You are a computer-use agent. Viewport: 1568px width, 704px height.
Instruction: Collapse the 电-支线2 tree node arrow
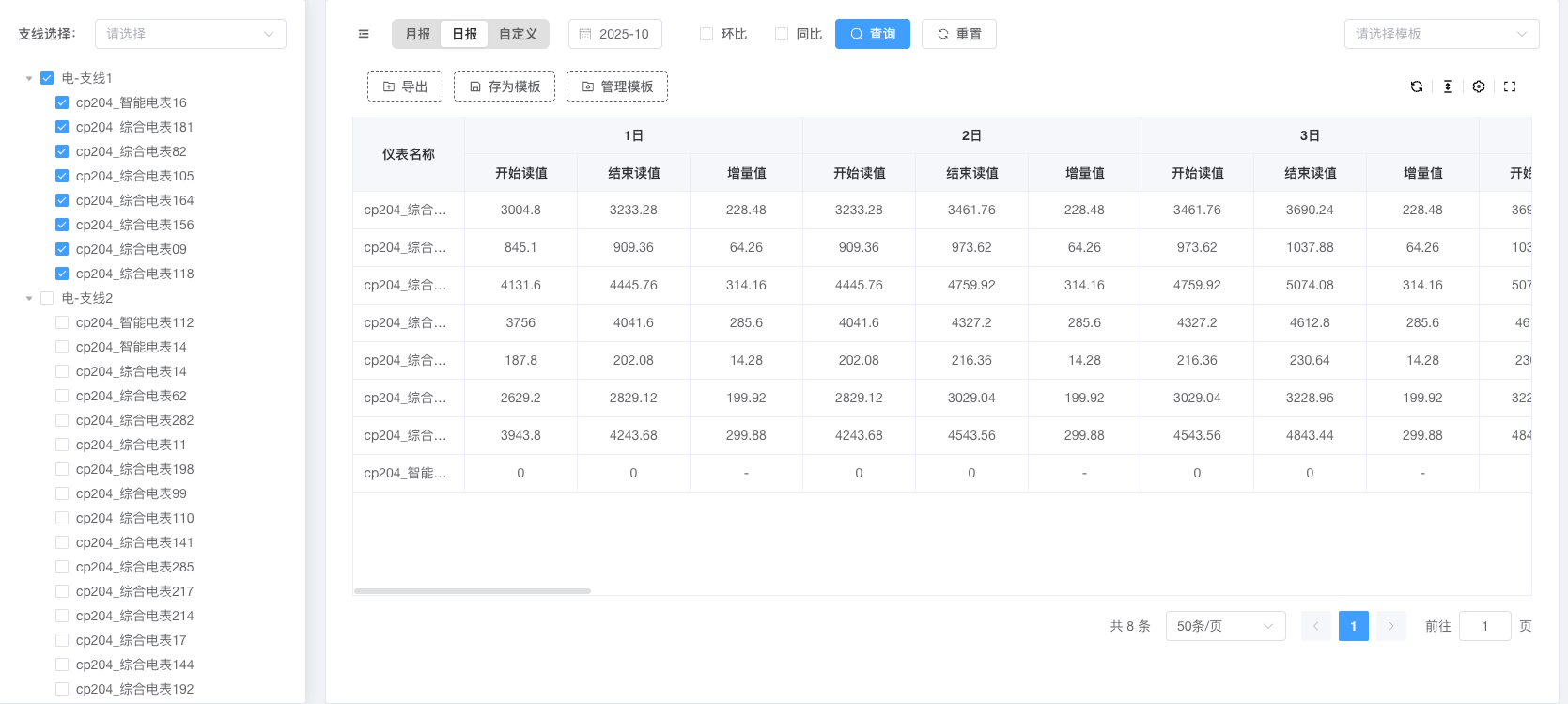coord(29,298)
